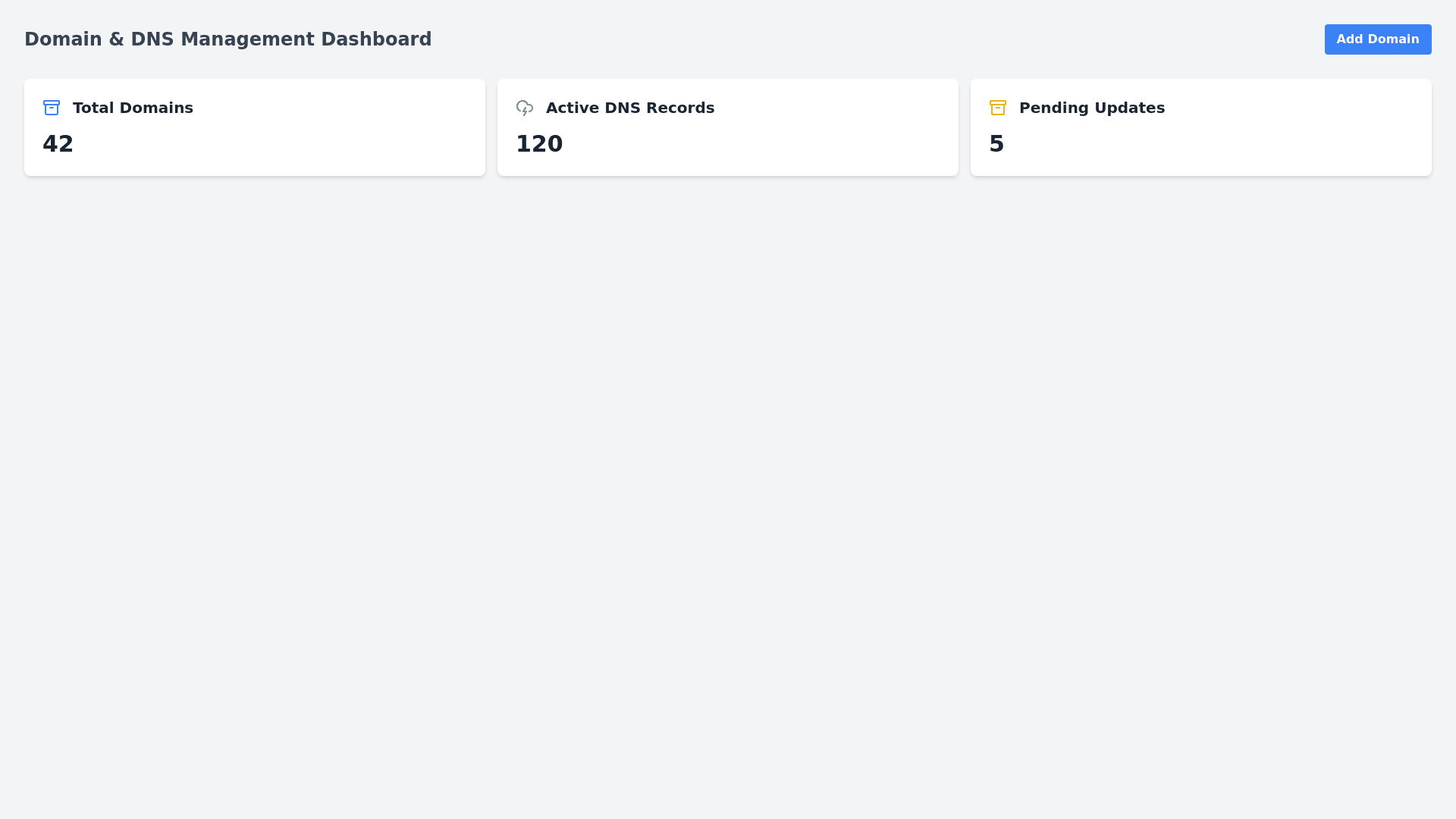1456x819 pixels.
Task: Click the 42 total domains count
Action: [58, 144]
